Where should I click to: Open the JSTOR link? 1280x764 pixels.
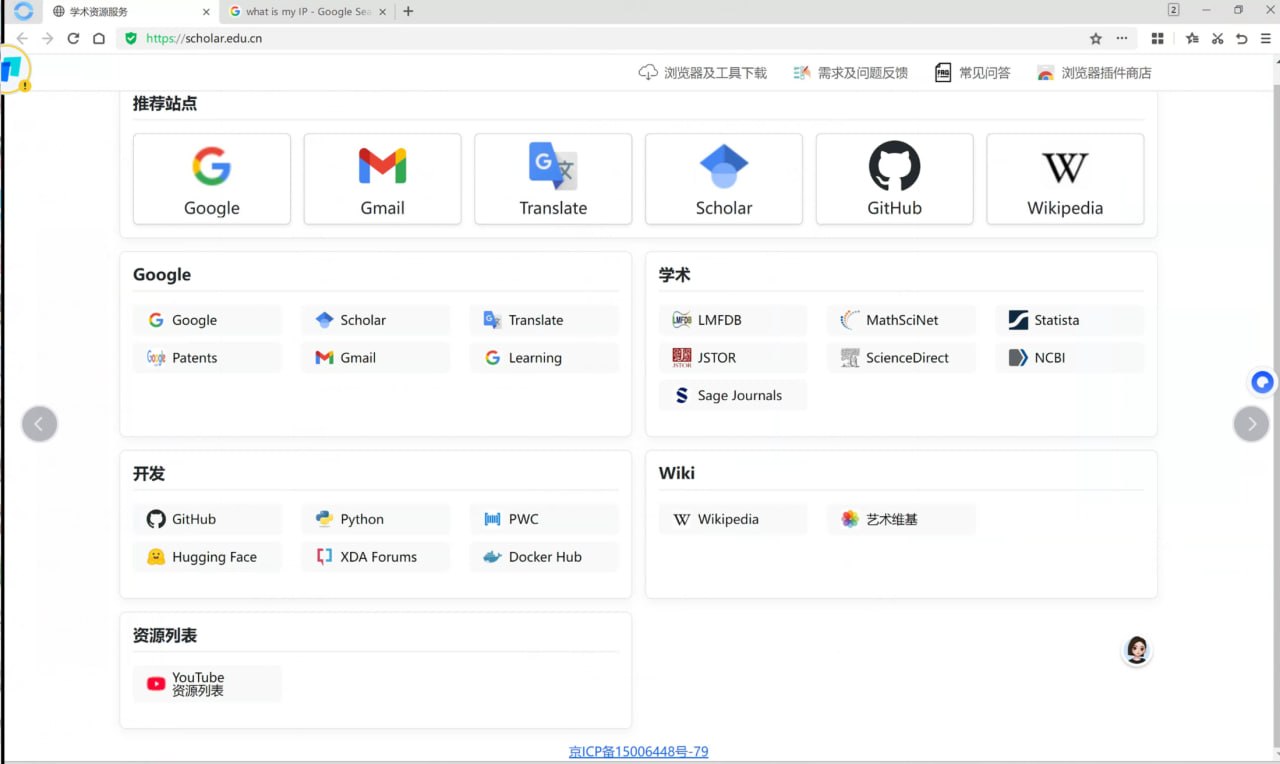tap(733, 358)
